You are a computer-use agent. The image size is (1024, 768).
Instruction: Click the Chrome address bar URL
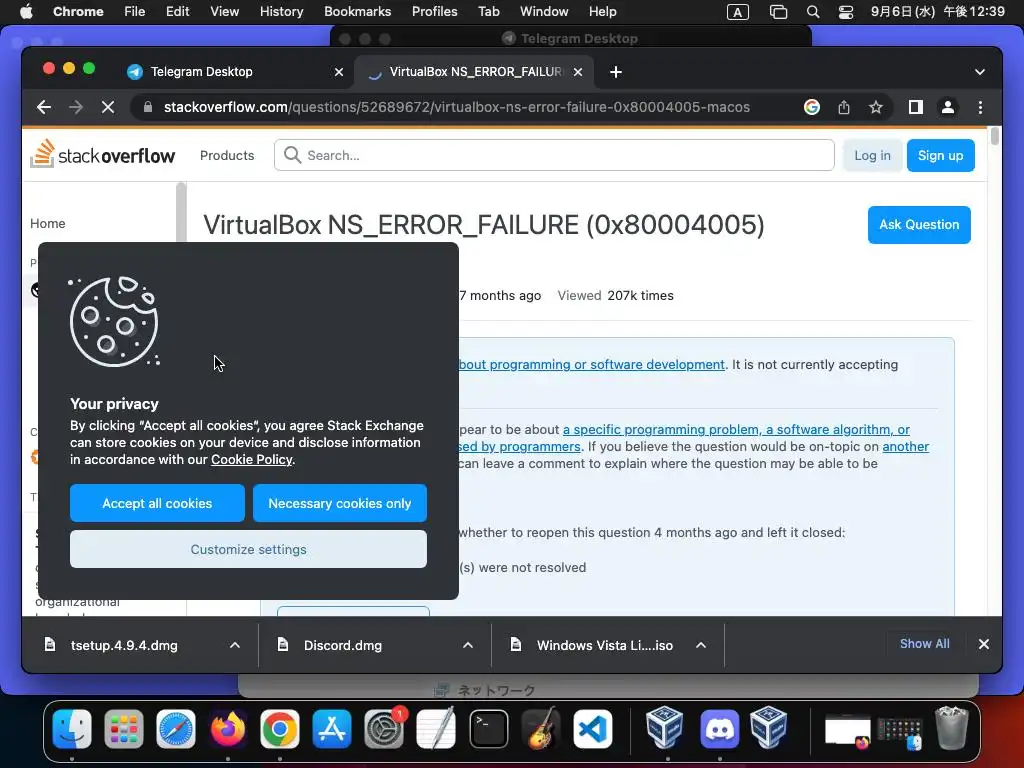point(456,107)
